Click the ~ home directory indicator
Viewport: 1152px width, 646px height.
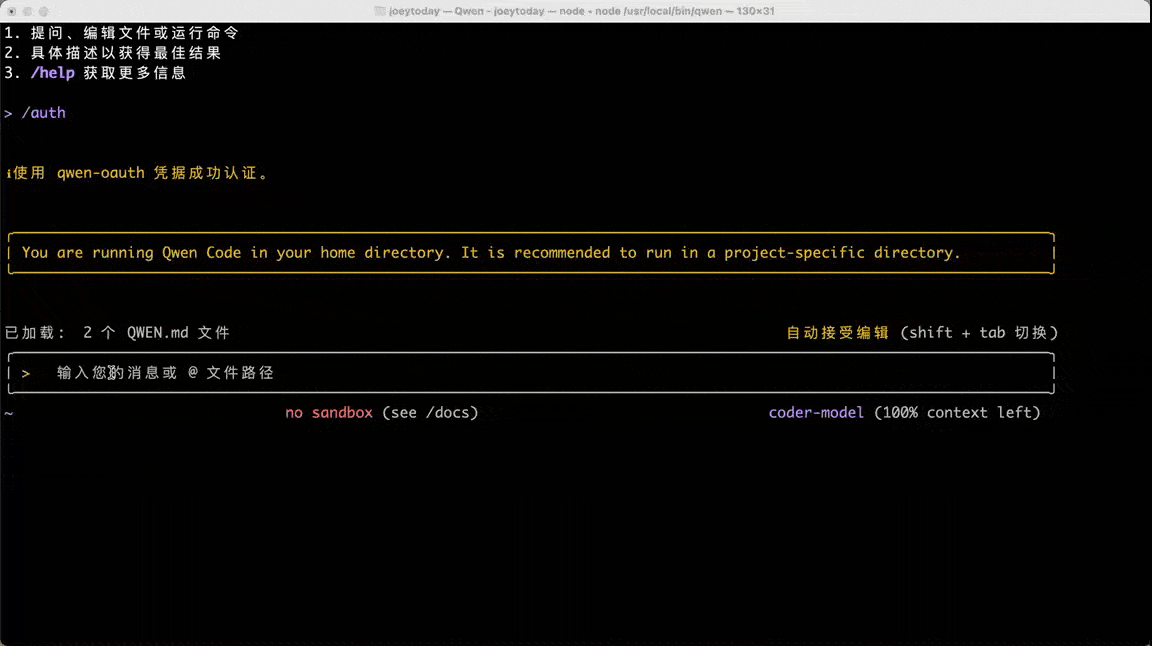8,413
